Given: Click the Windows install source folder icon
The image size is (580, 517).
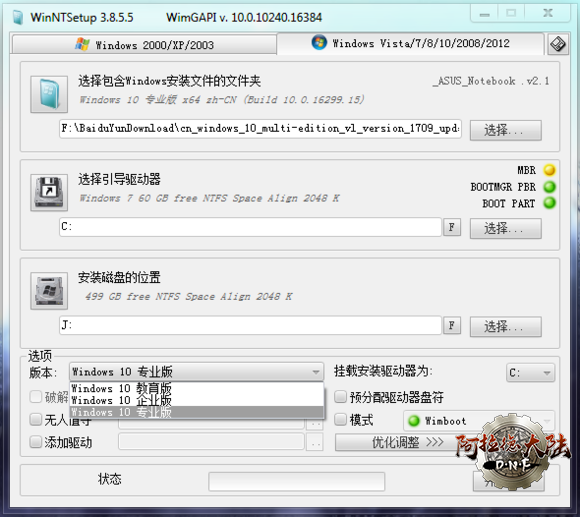Looking at the screenshot, I should point(49,94).
